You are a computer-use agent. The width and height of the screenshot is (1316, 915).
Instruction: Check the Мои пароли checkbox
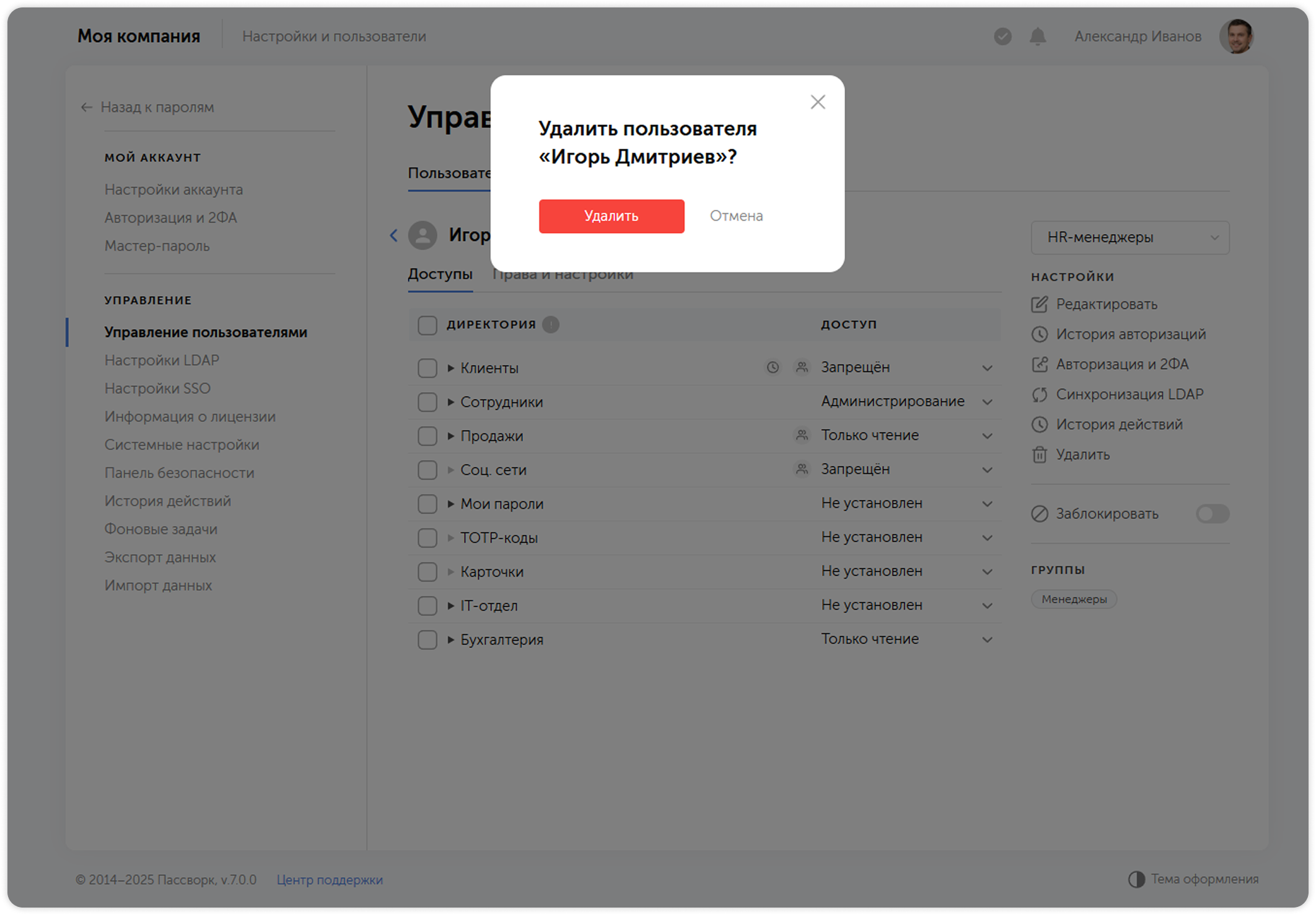(427, 504)
